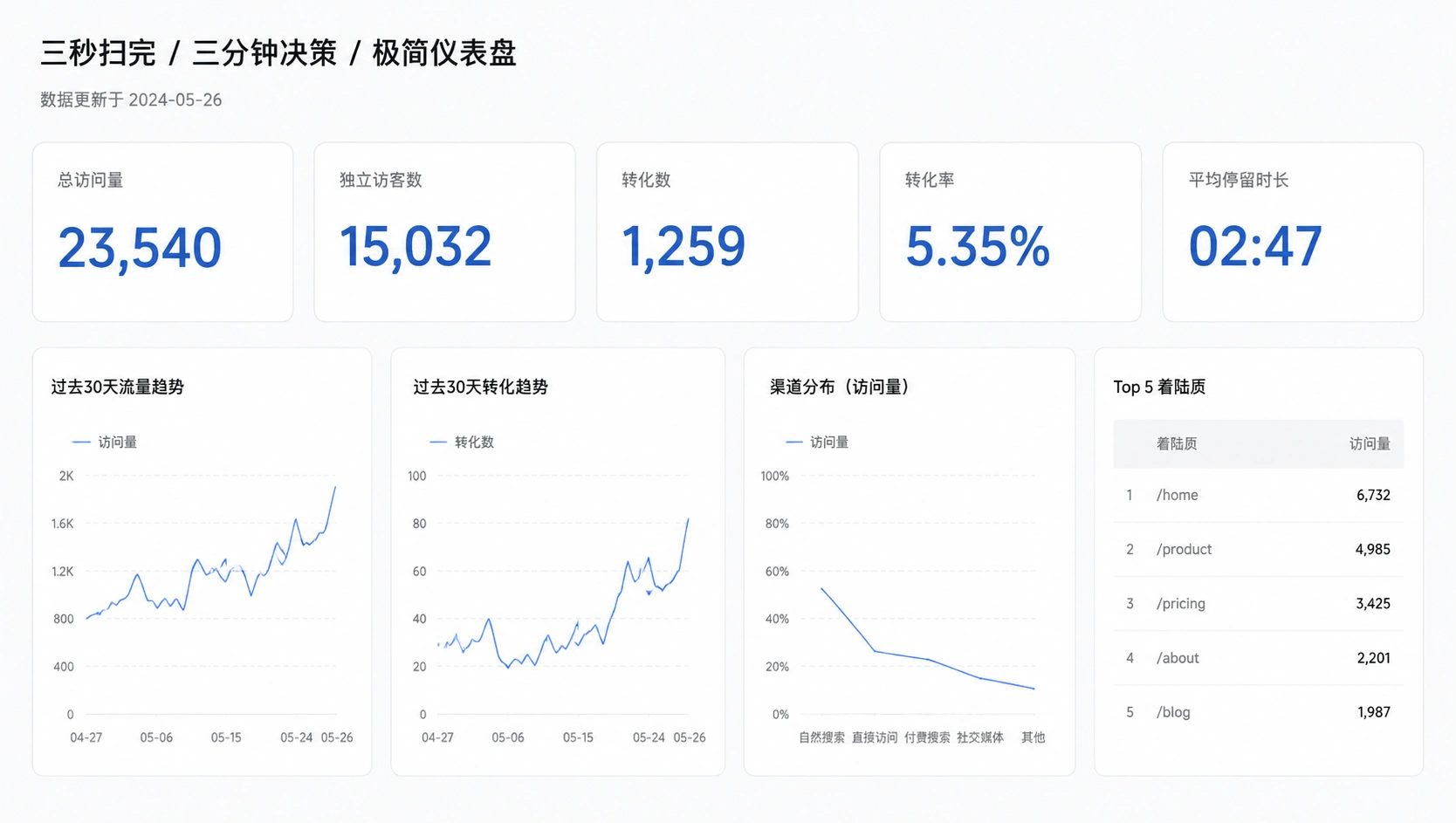Open the /about landing page row
The height and width of the screenshot is (823, 1456).
tap(1258, 658)
